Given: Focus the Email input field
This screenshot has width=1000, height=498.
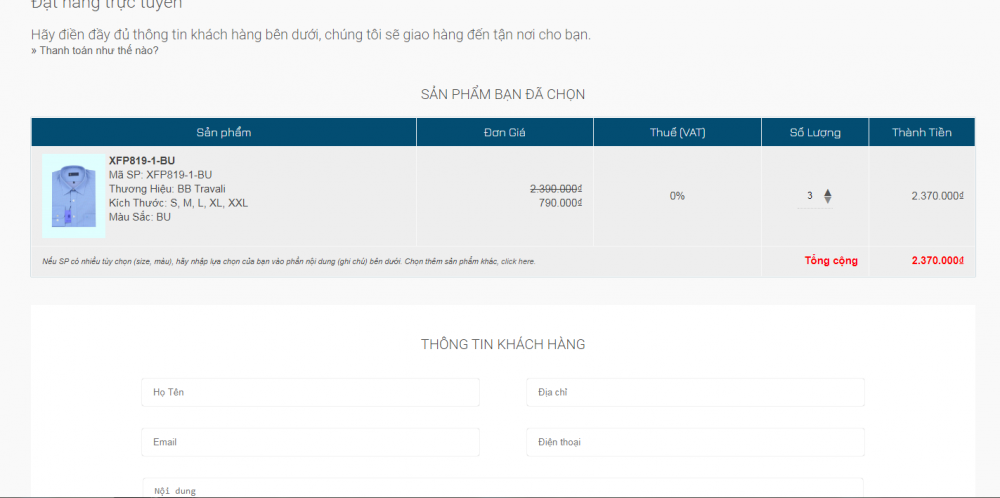Looking at the screenshot, I should click(310, 442).
